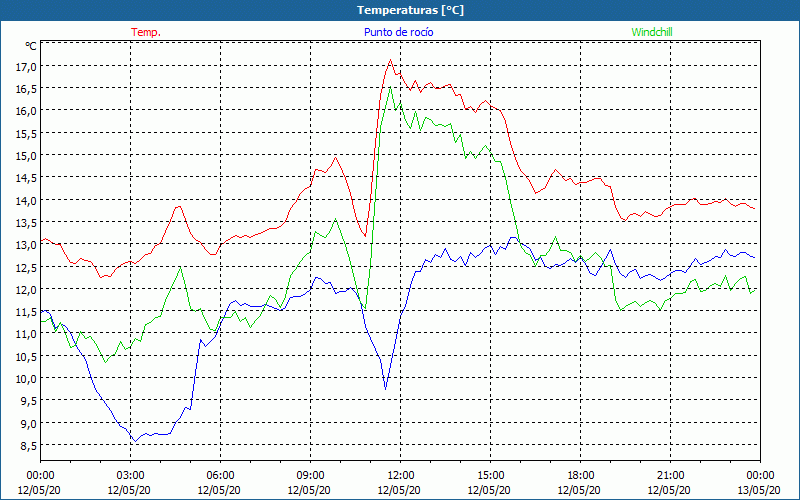Click the 18:00 time axis label
This screenshot has width=800, height=500.
580,476
